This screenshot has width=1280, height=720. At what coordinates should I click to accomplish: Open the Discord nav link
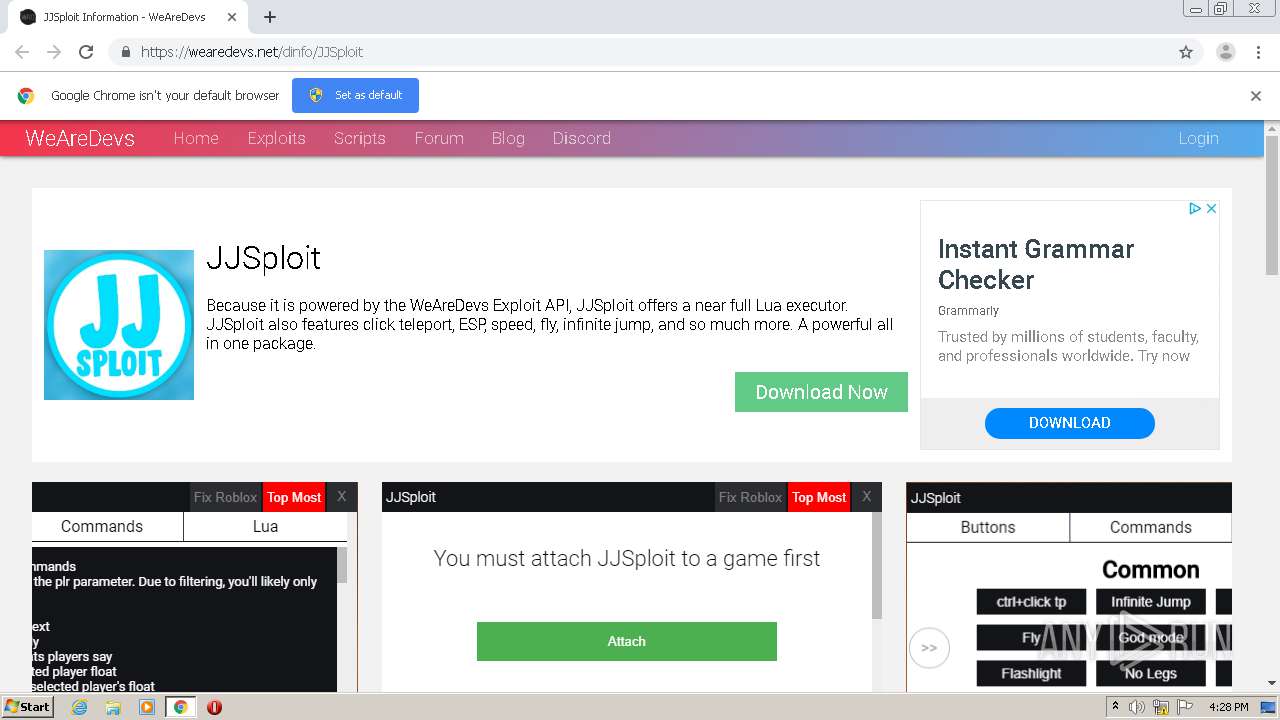(x=582, y=138)
